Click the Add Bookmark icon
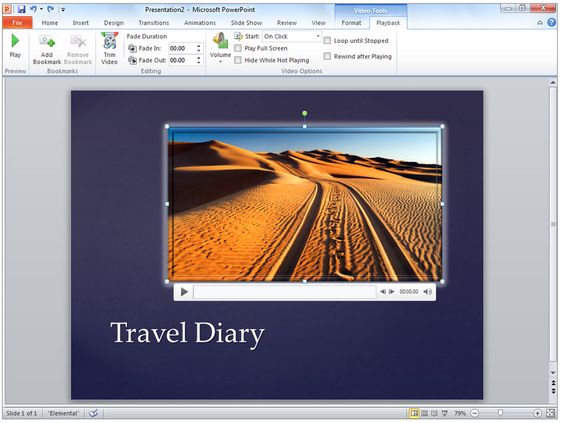The height and width of the screenshot is (423, 563). [x=47, y=42]
